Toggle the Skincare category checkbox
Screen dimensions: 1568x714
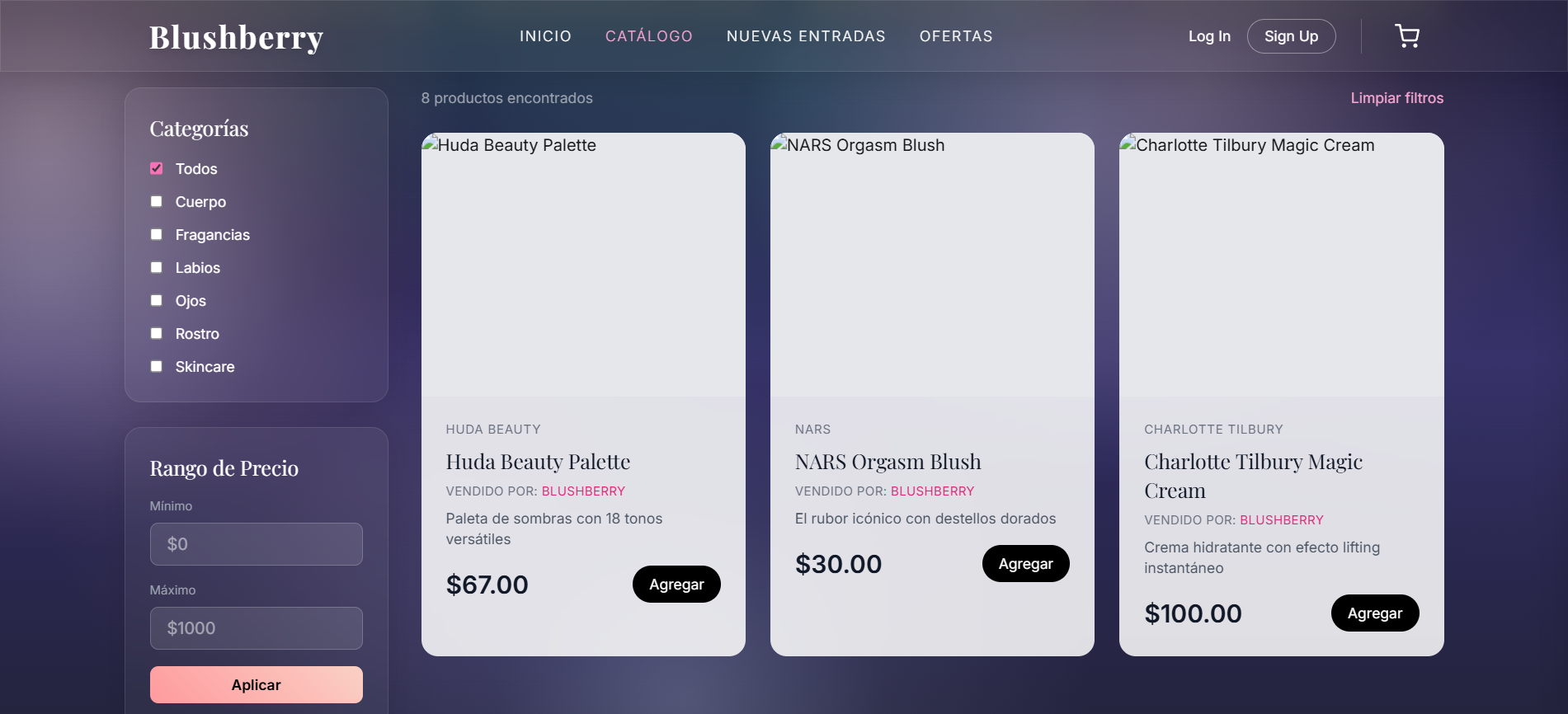coord(157,366)
